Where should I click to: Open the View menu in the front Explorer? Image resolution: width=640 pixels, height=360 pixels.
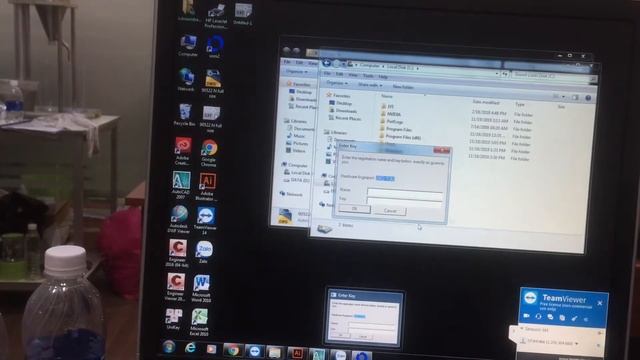353,75
